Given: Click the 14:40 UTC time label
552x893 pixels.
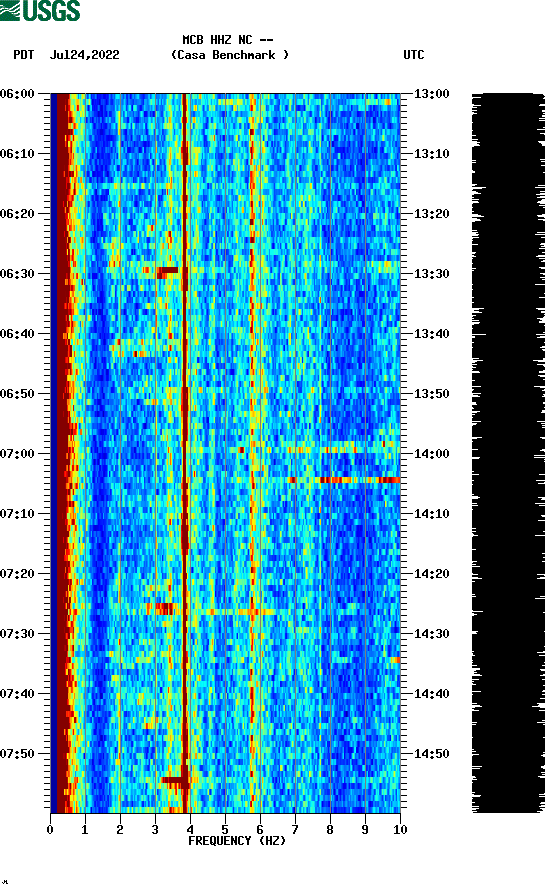Looking at the screenshot, I should (x=431, y=694).
